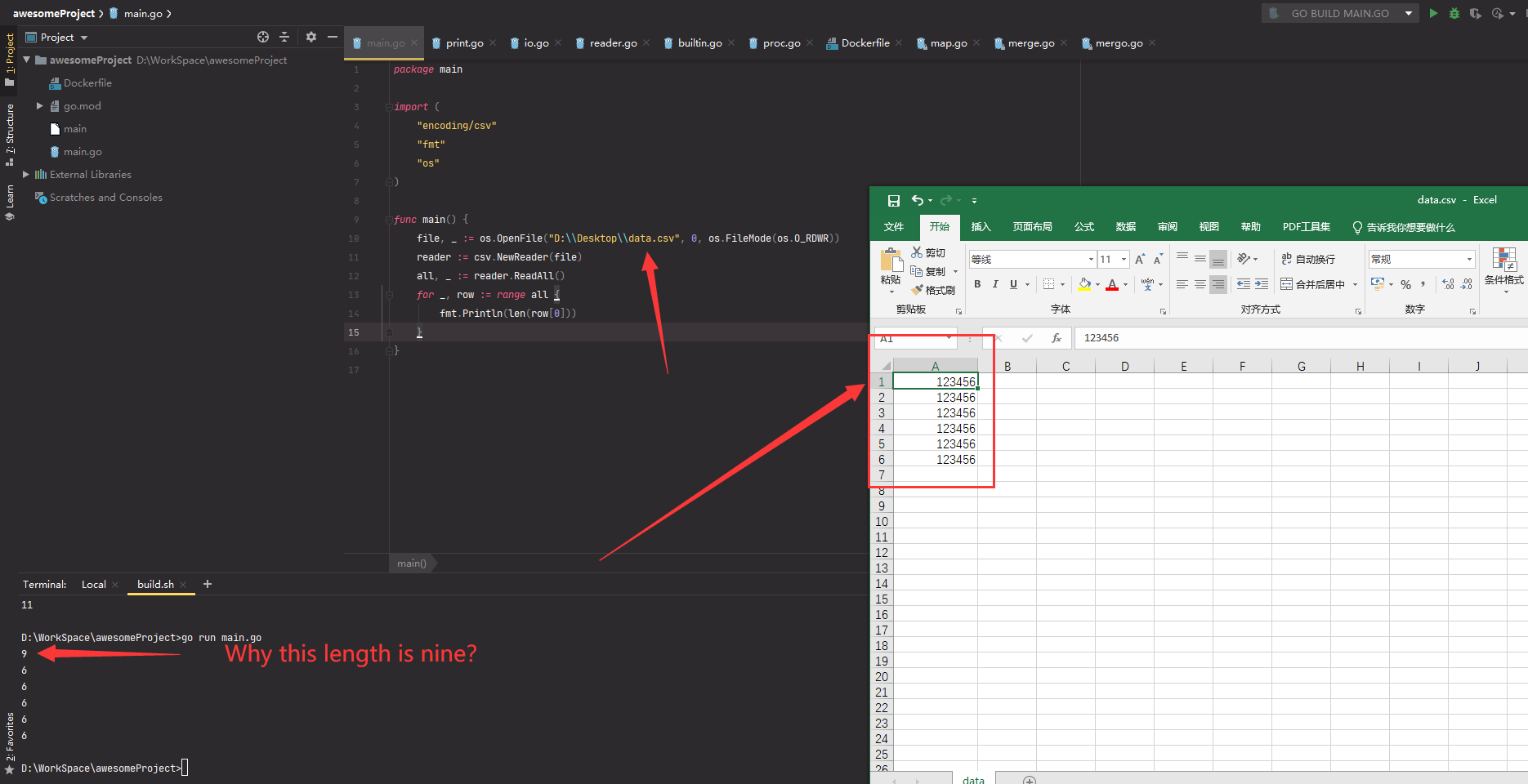Apply bold formatting in Excel ribbon
Image resolution: width=1528 pixels, height=784 pixels.
pyautogui.click(x=977, y=284)
